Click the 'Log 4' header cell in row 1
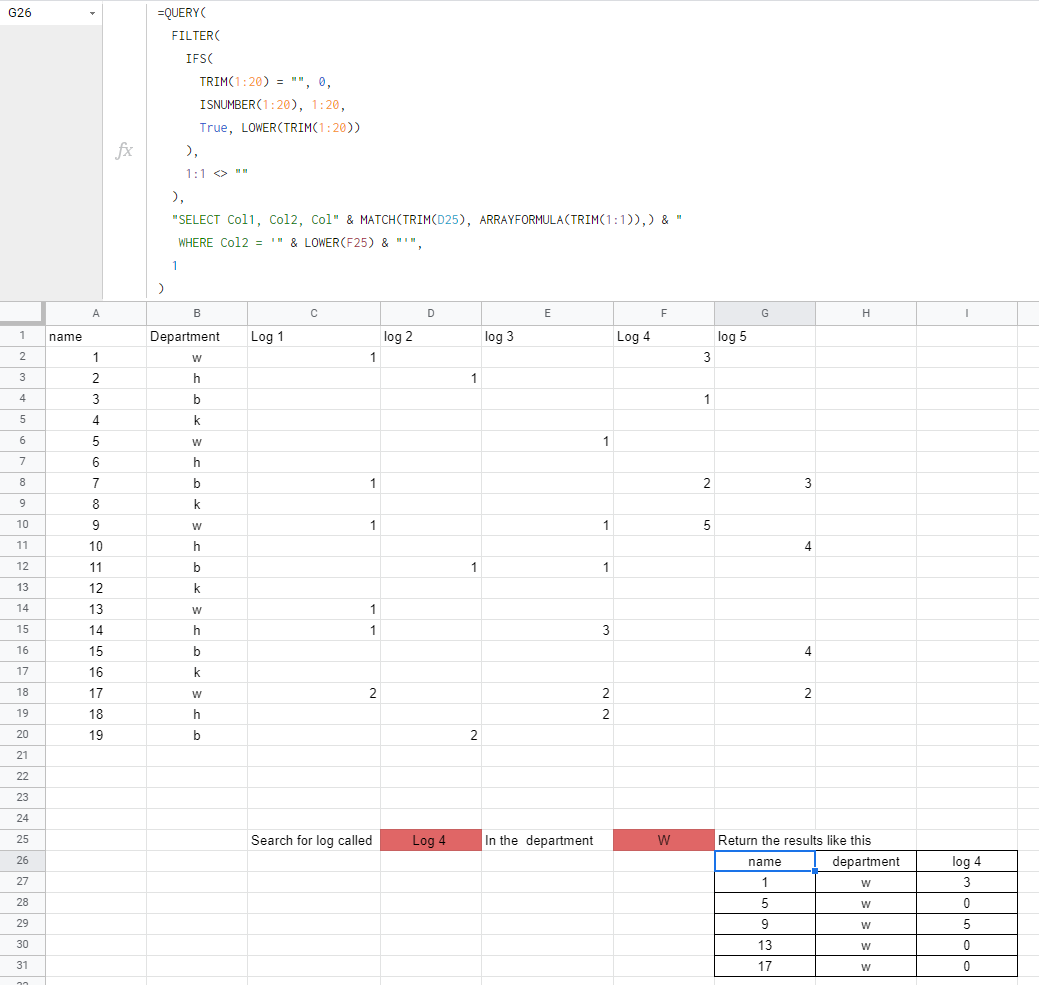This screenshot has width=1039, height=985. (664, 337)
